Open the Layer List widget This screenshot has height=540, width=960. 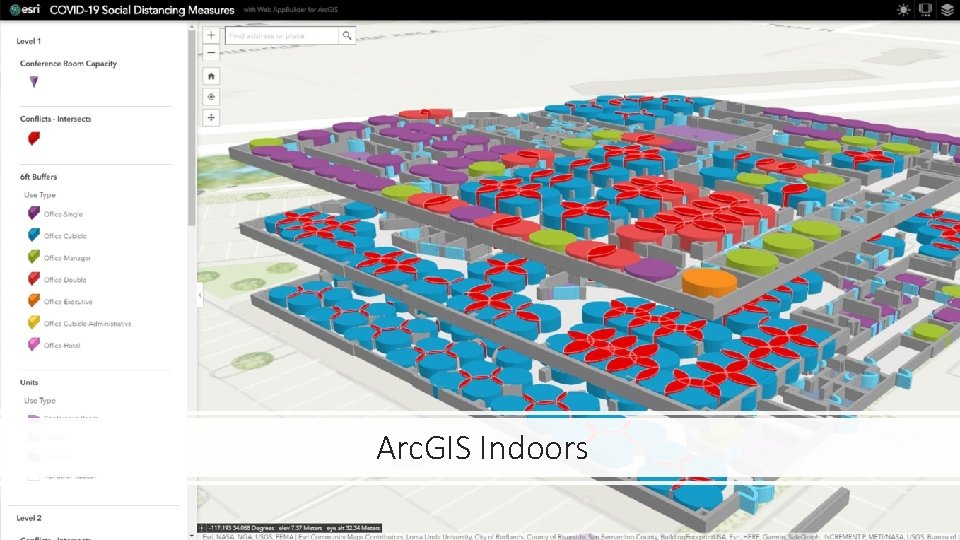(947, 10)
